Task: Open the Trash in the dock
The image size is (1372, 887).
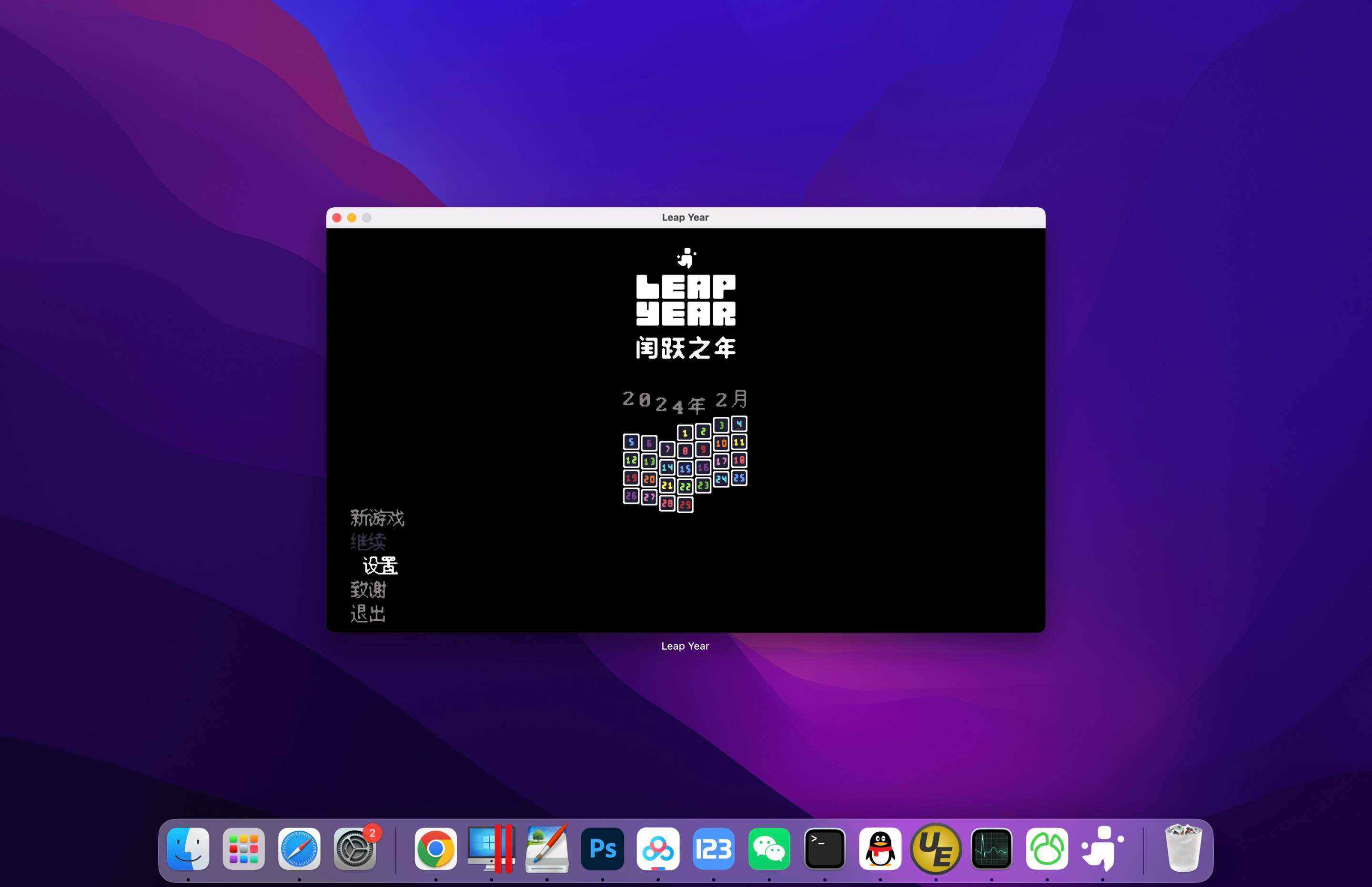Action: click(x=1184, y=849)
